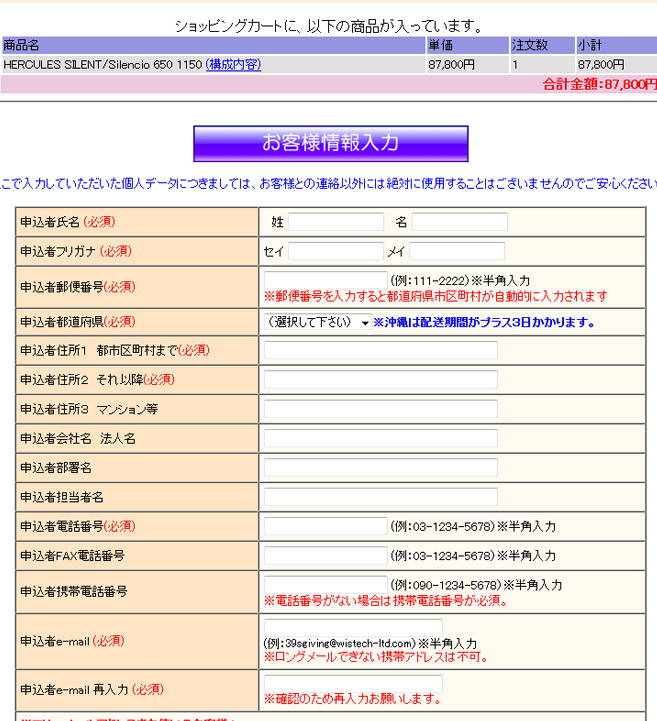
Task: Click the 合計金額:87,800円 total text
Action: 600,84
